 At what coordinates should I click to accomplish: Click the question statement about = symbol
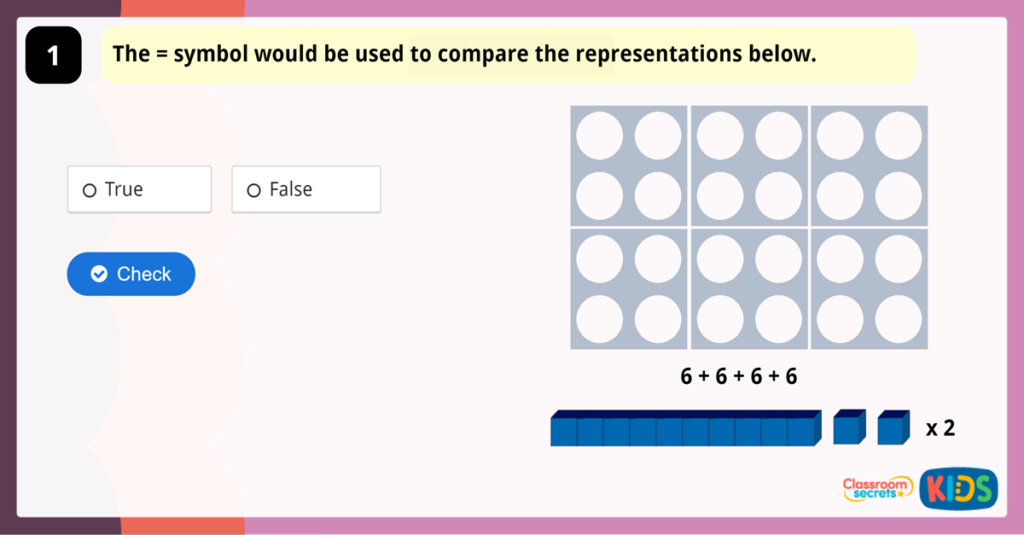pos(465,54)
